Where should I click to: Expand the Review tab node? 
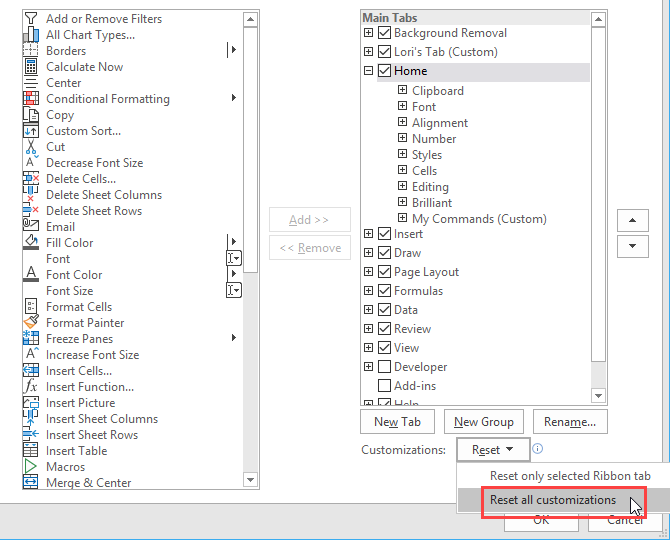point(368,329)
